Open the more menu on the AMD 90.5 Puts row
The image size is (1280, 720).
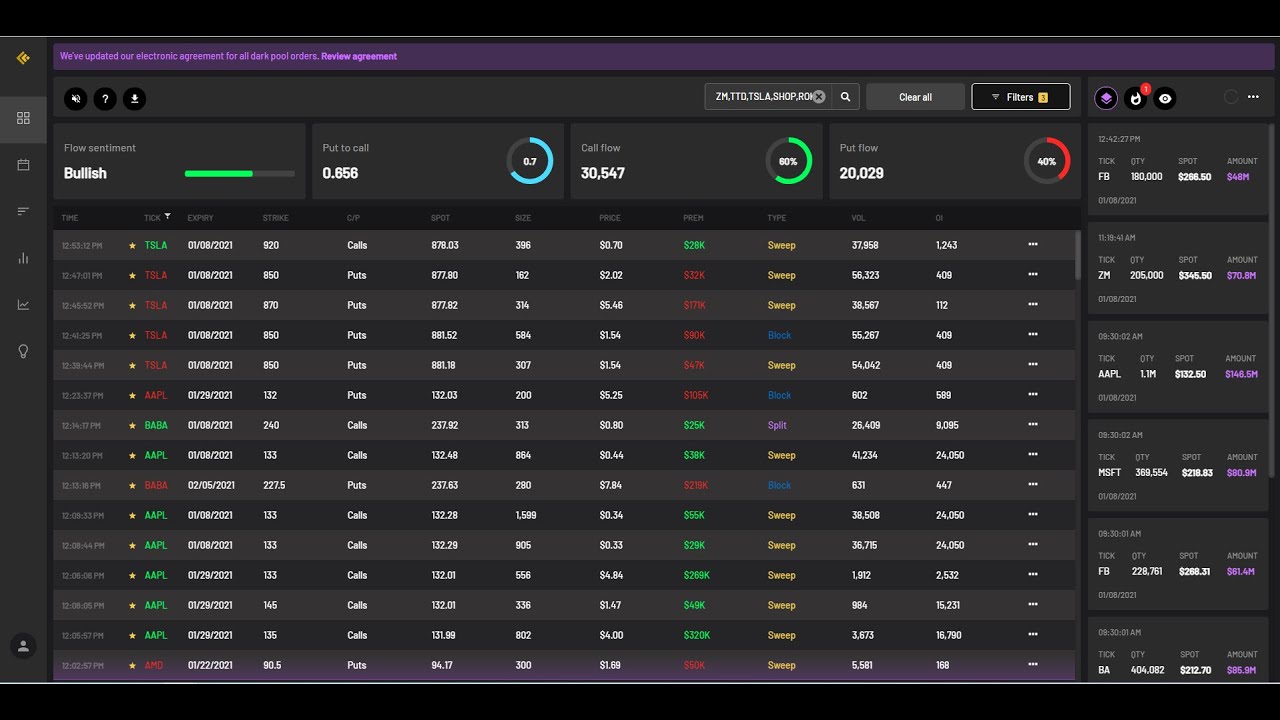coord(1033,665)
